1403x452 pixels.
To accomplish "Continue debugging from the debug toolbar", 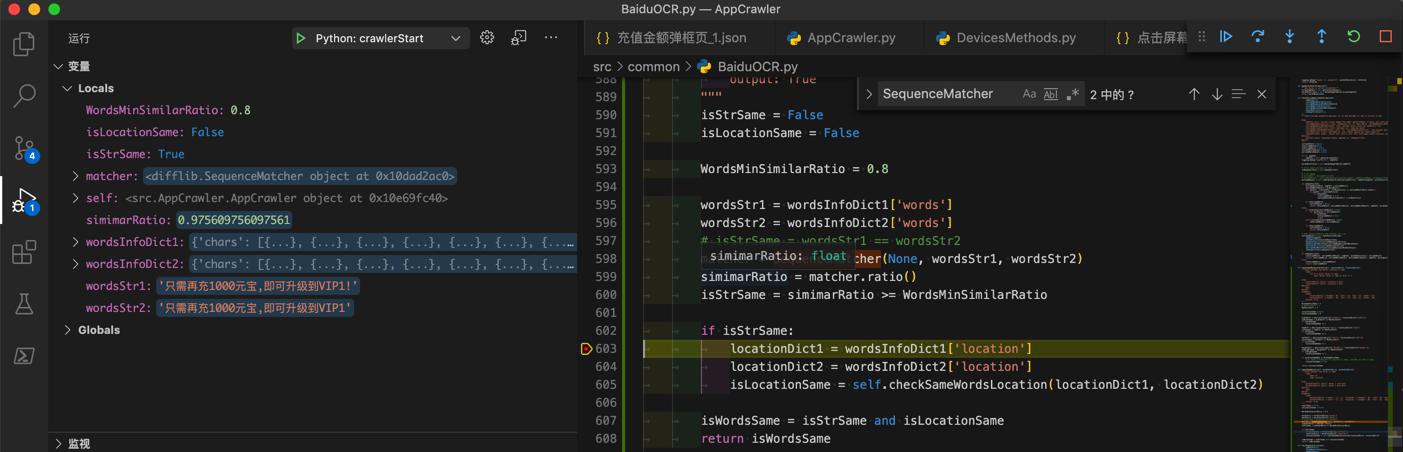I will point(1226,37).
